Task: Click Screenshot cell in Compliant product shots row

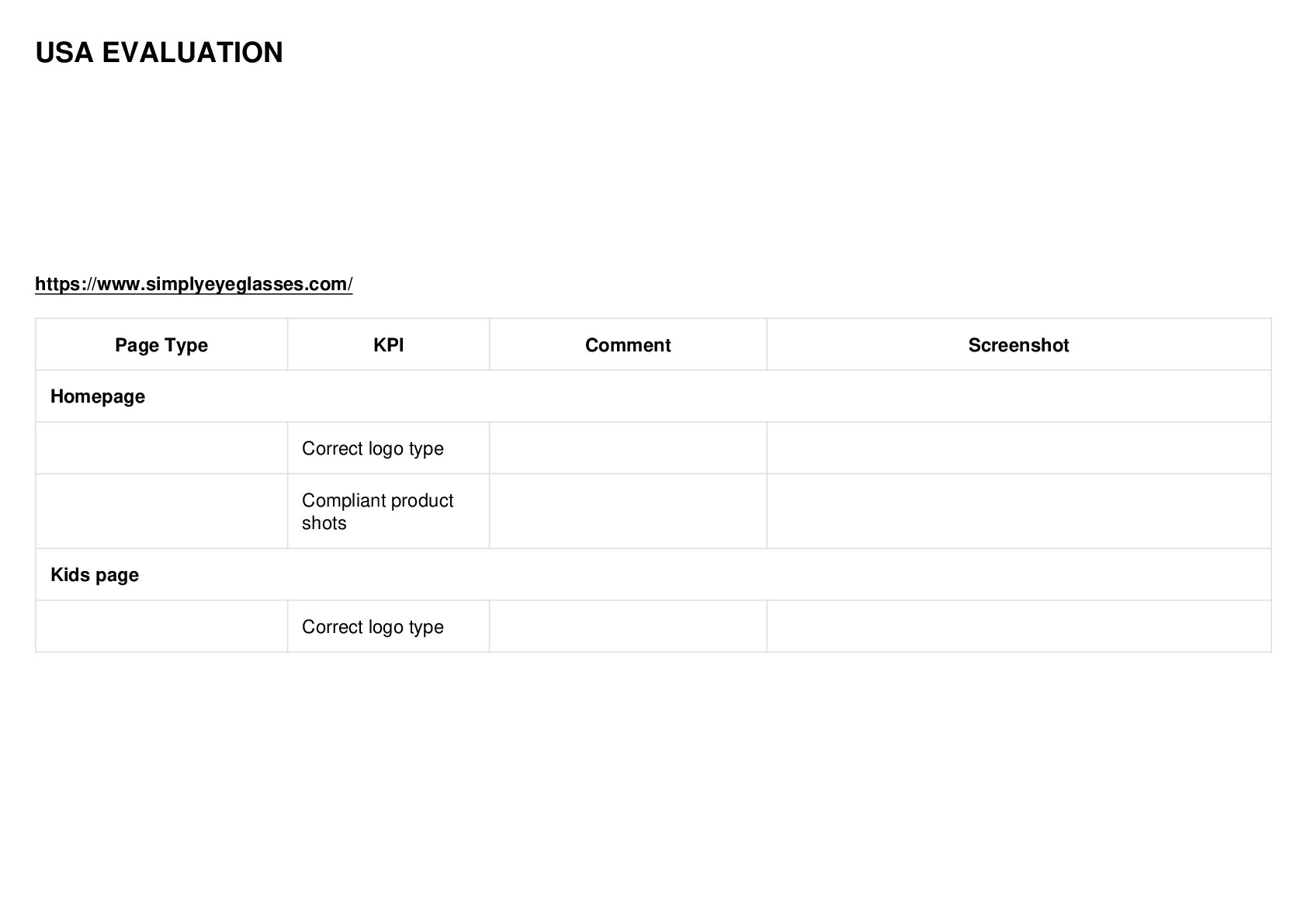Action: 1018,511
